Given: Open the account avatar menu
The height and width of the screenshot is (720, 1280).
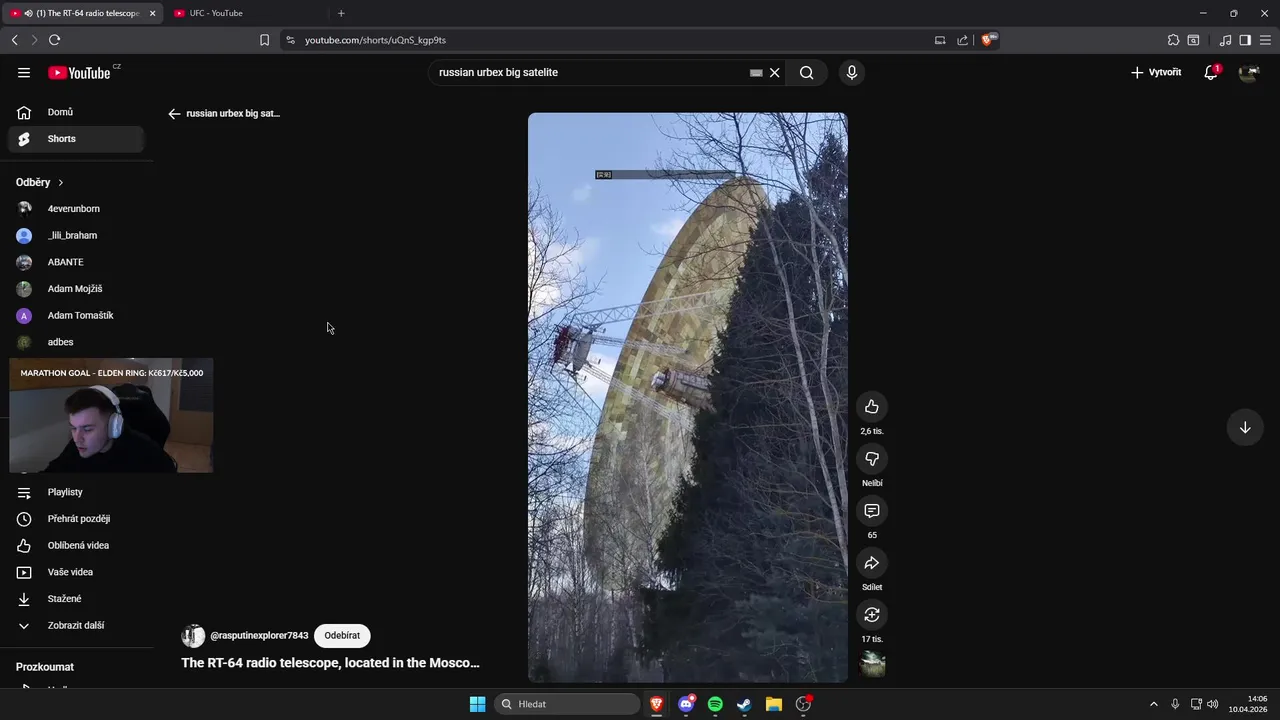Looking at the screenshot, I should click(x=1249, y=72).
